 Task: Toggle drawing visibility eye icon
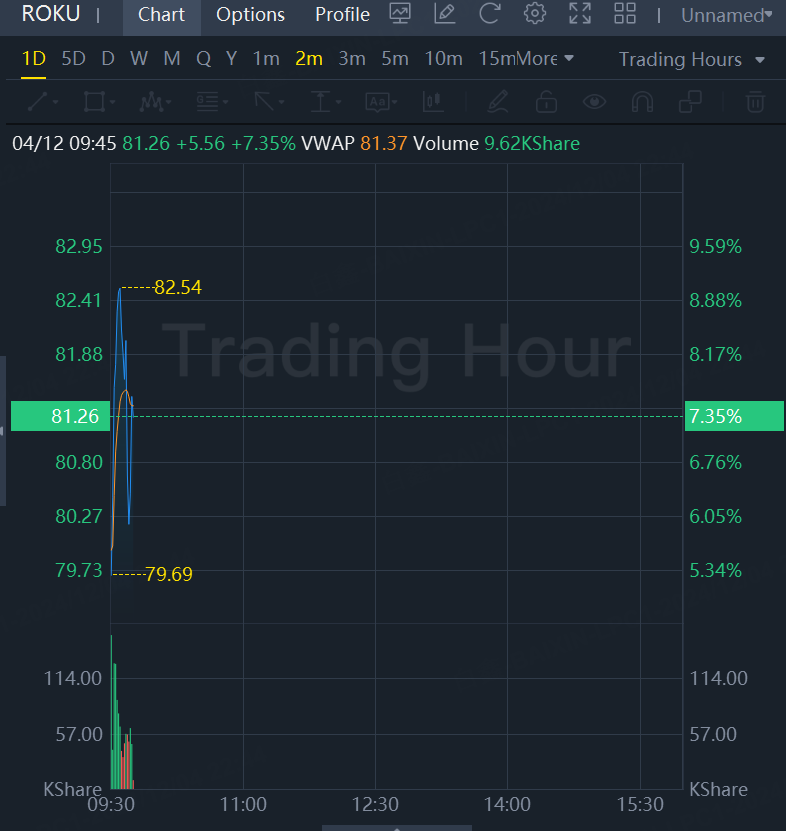pos(595,102)
